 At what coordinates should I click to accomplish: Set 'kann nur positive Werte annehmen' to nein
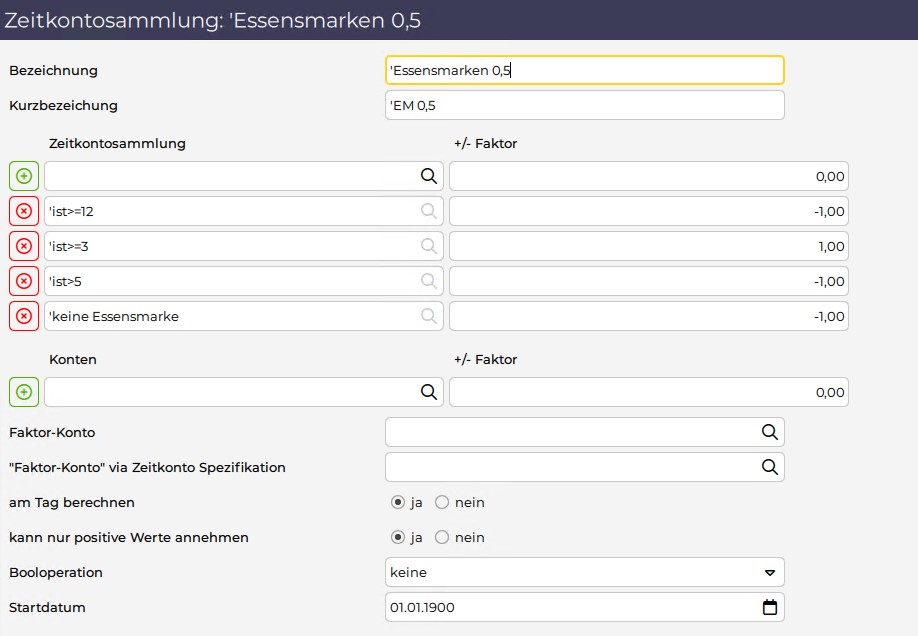442,537
